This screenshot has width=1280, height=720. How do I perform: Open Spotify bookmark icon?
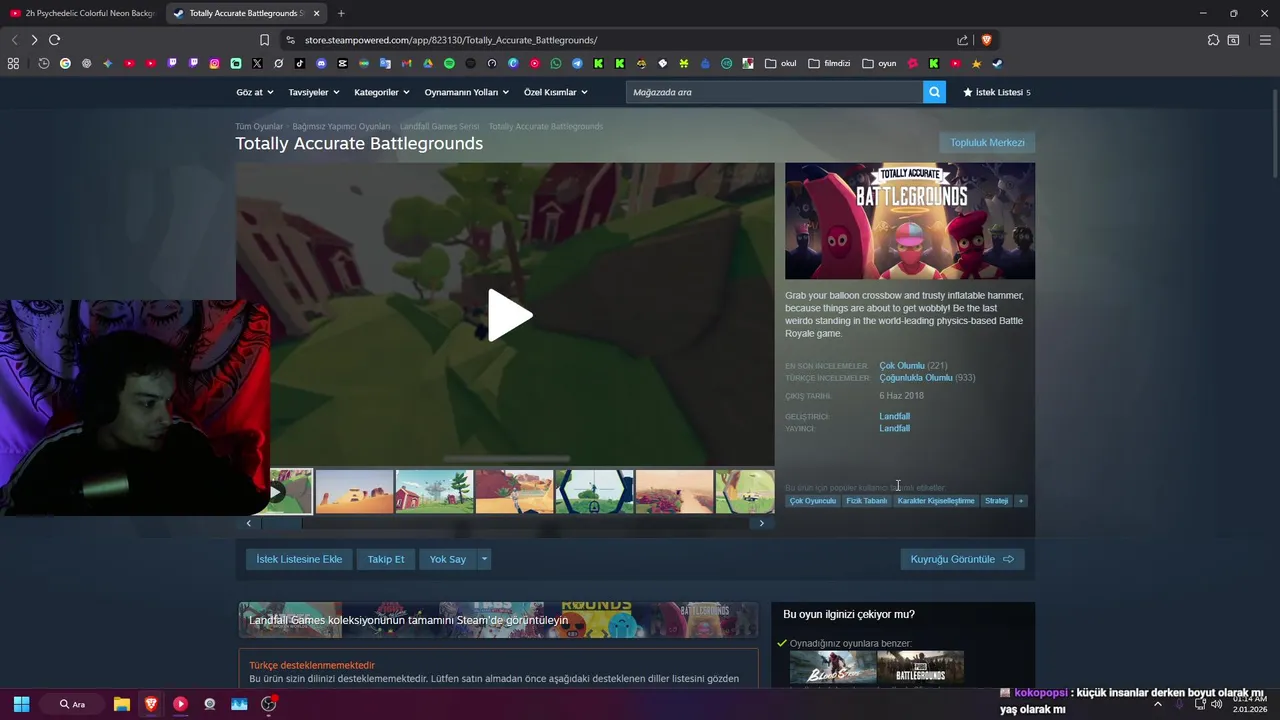(449, 63)
